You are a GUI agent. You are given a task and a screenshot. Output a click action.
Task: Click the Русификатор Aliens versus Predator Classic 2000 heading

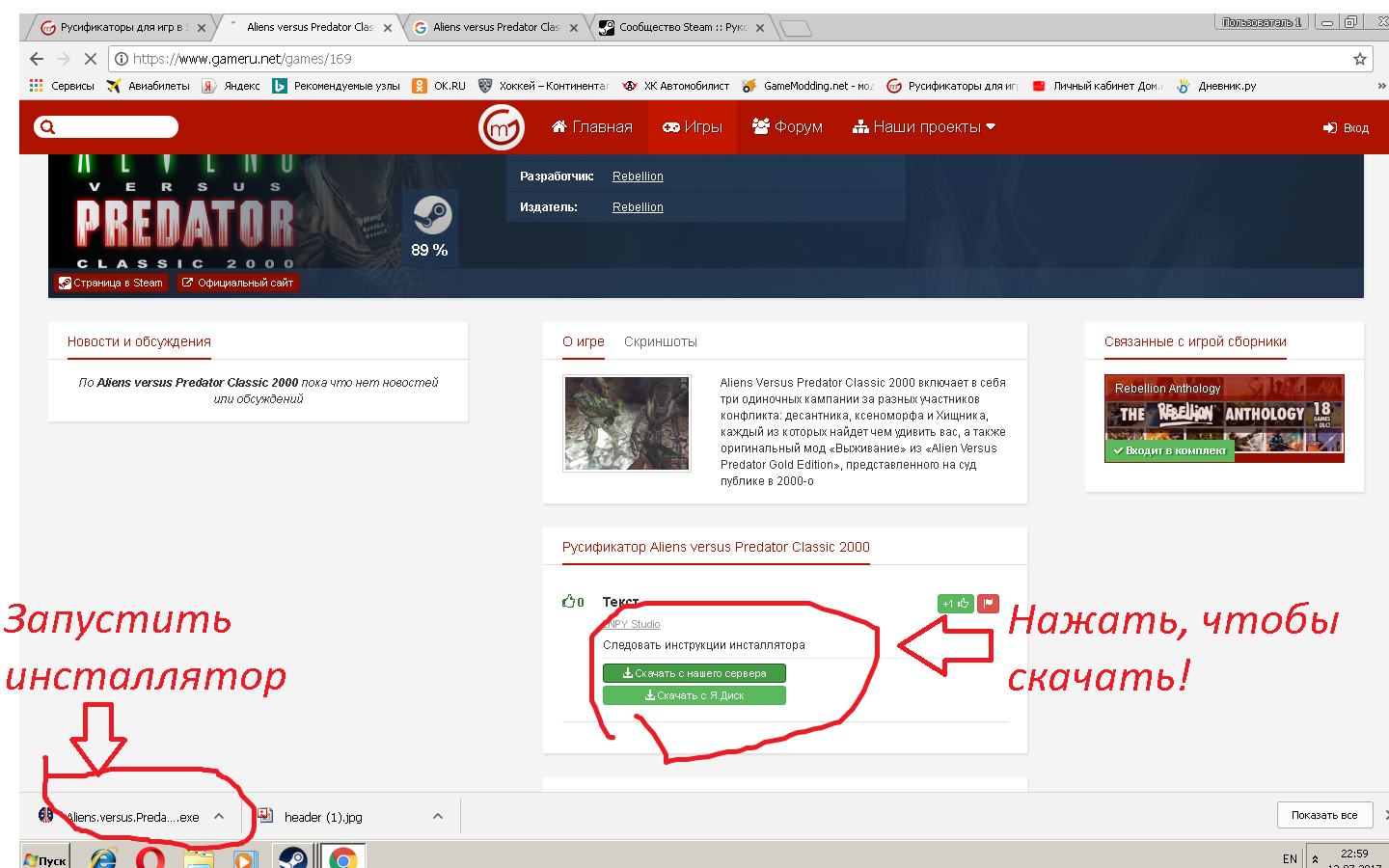click(x=716, y=547)
